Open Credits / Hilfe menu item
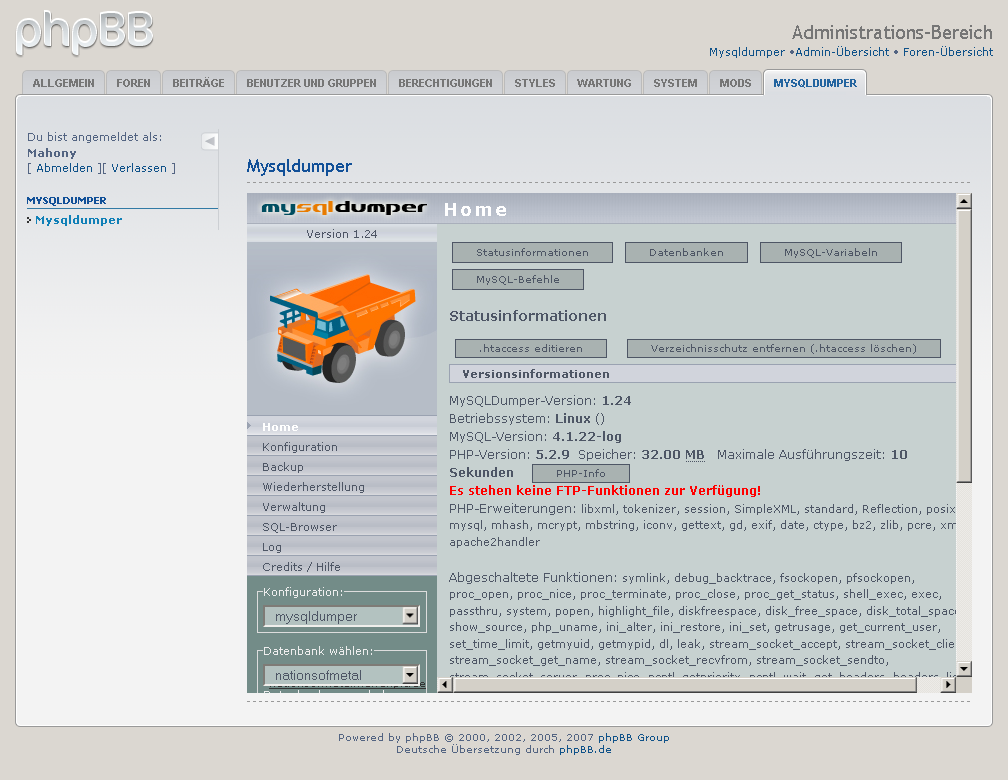 (x=342, y=566)
